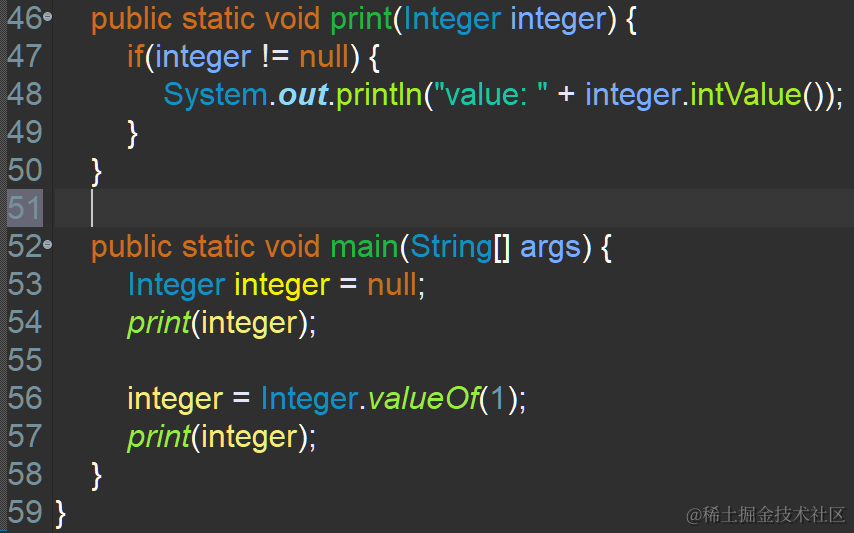Collapse the print method fold marker
Screen dimensions: 854x533
point(48,17)
